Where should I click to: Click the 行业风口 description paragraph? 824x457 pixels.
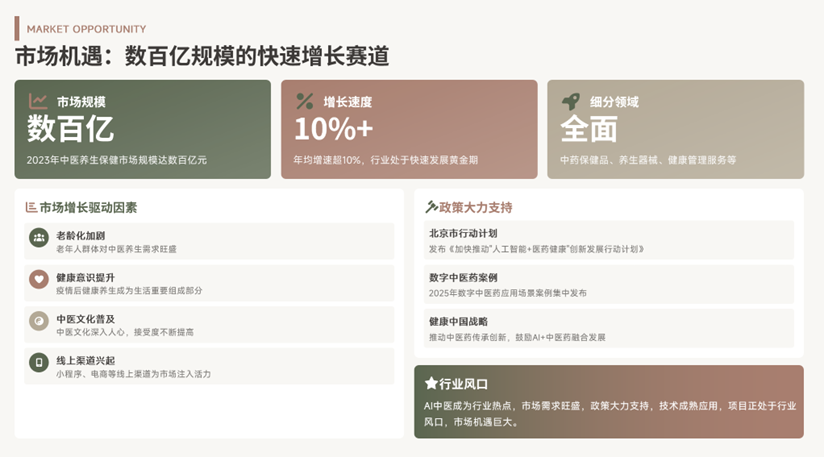609,413
